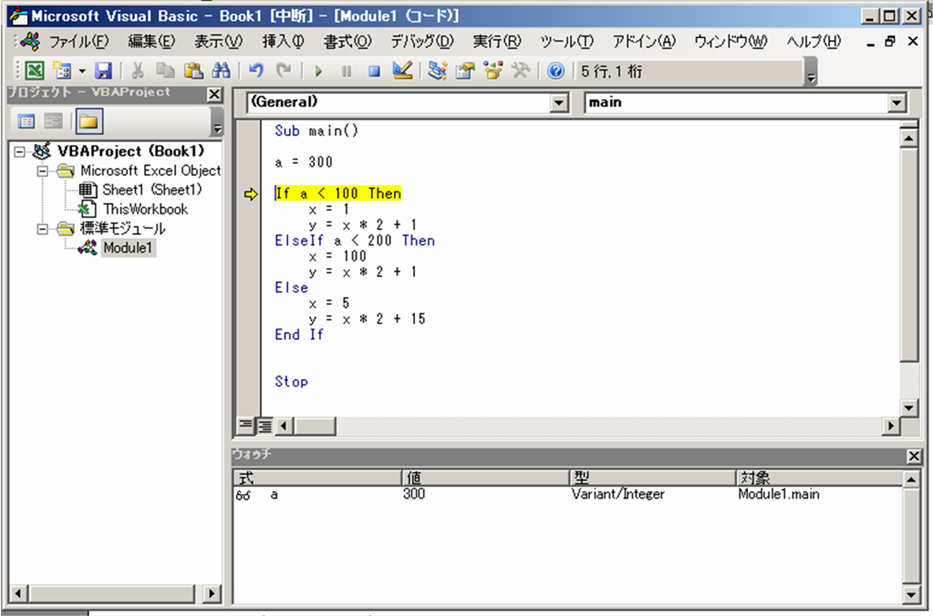Screen dimensions: 933x616
Task: Select Module1 tree item
Action: (128, 248)
